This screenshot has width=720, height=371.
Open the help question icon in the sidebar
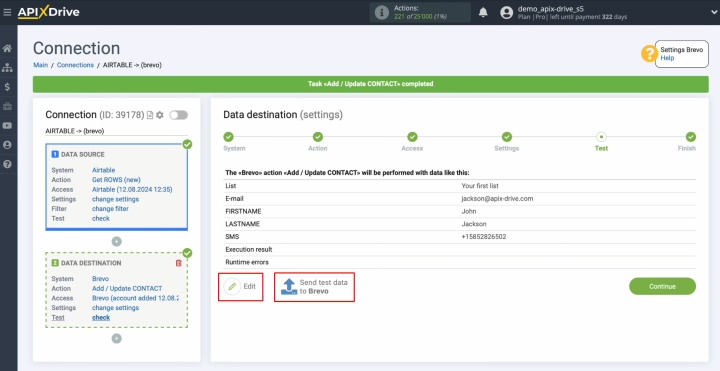[7, 164]
